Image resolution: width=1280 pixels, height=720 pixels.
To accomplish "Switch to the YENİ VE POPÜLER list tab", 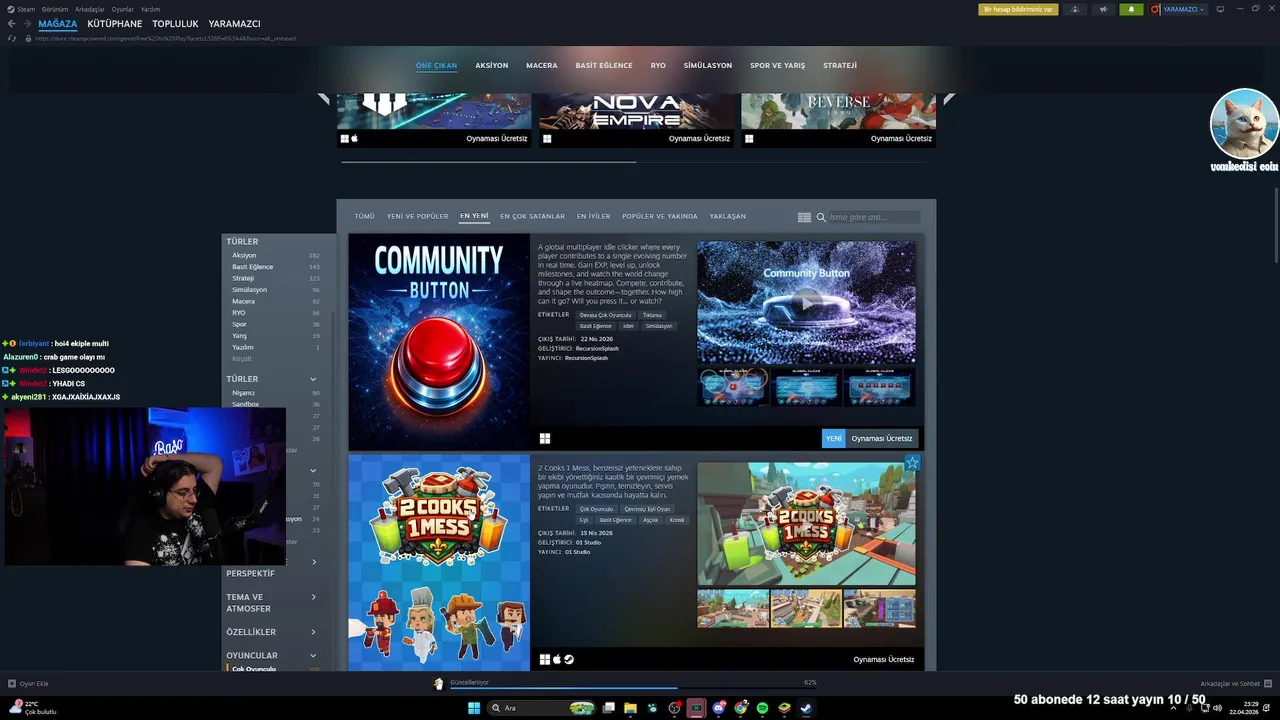I will click(418, 216).
